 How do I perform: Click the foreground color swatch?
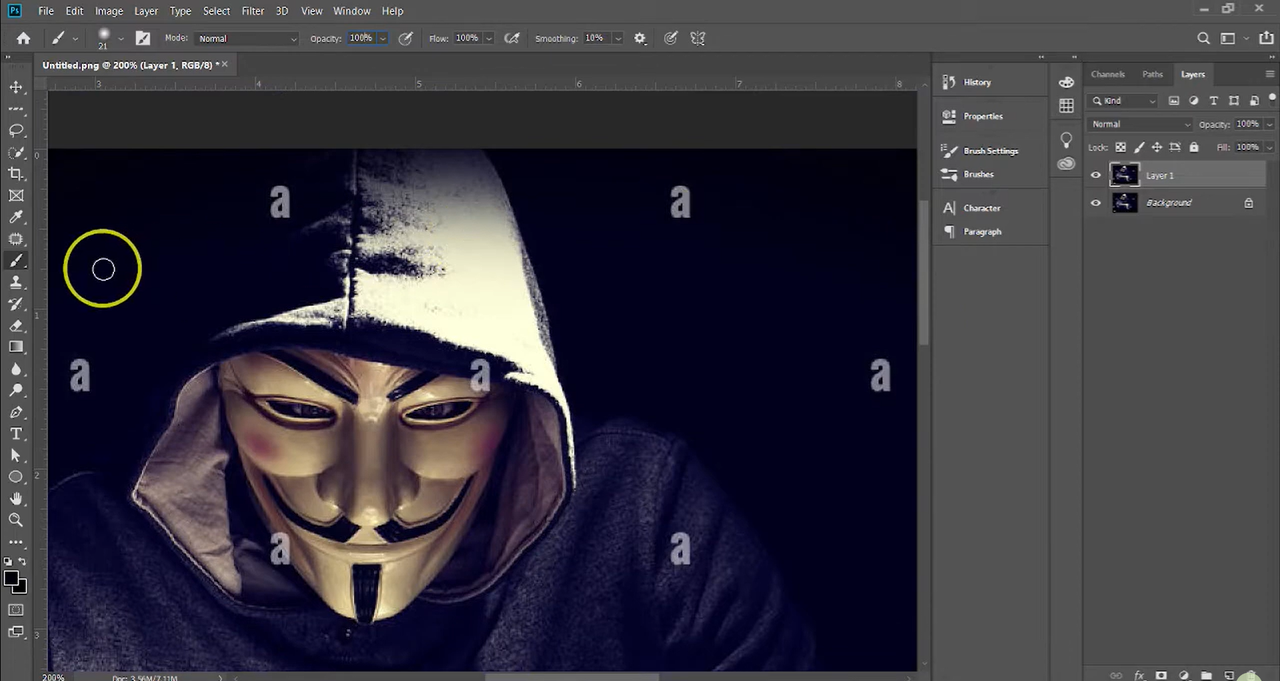tap(11, 578)
